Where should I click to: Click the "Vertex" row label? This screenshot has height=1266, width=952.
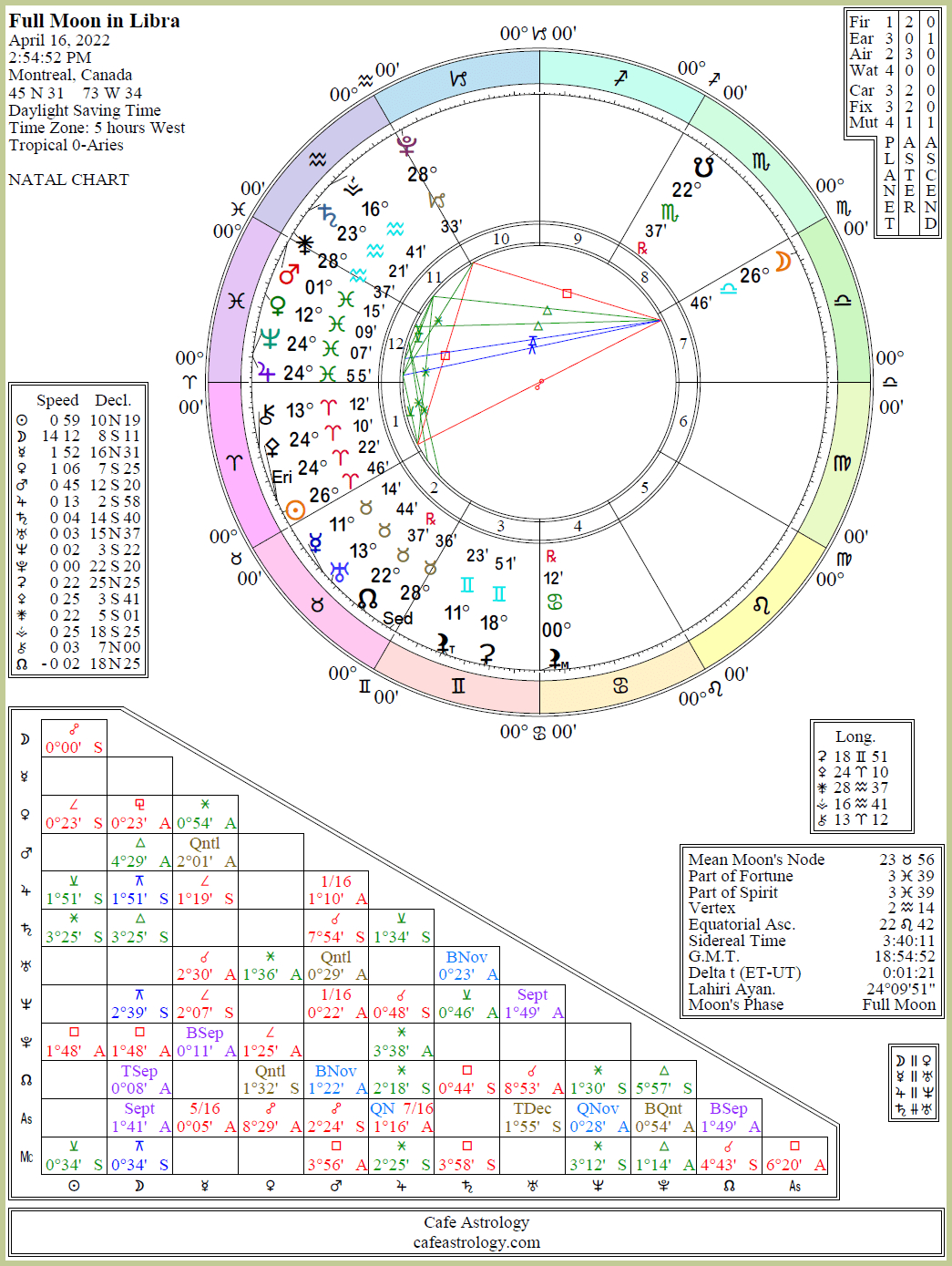coord(711,908)
